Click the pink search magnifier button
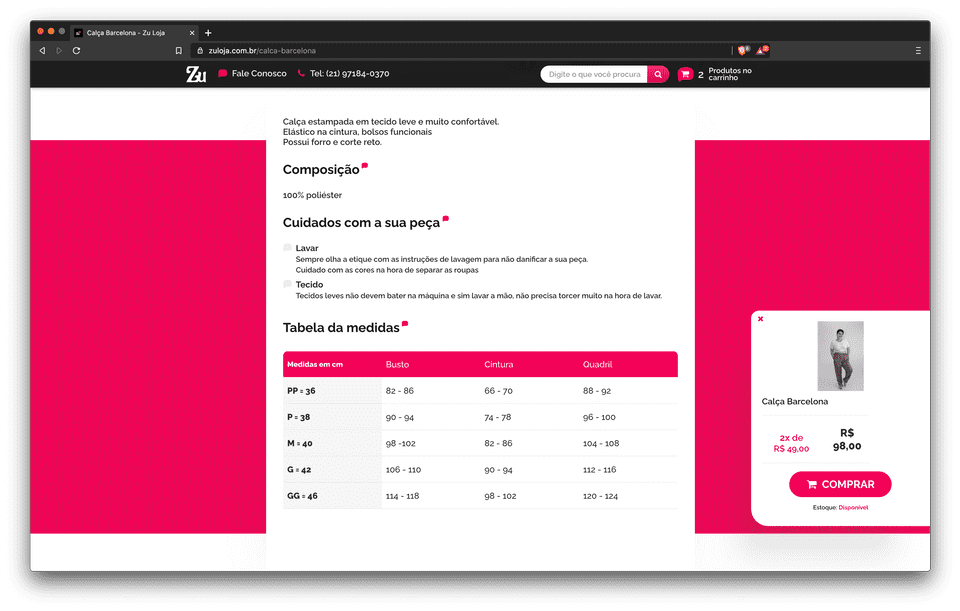The width and height of the screenshot is (960, 611). (x=658, y=74)
